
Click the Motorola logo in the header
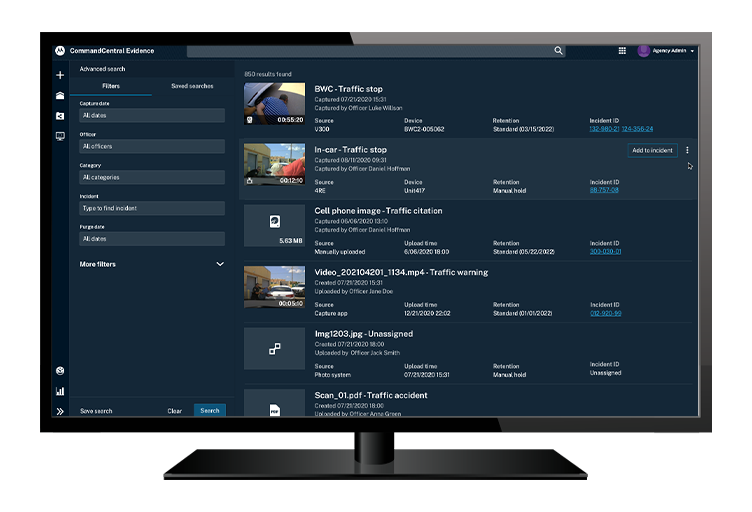pyautogui.click(x=60, y=51)
